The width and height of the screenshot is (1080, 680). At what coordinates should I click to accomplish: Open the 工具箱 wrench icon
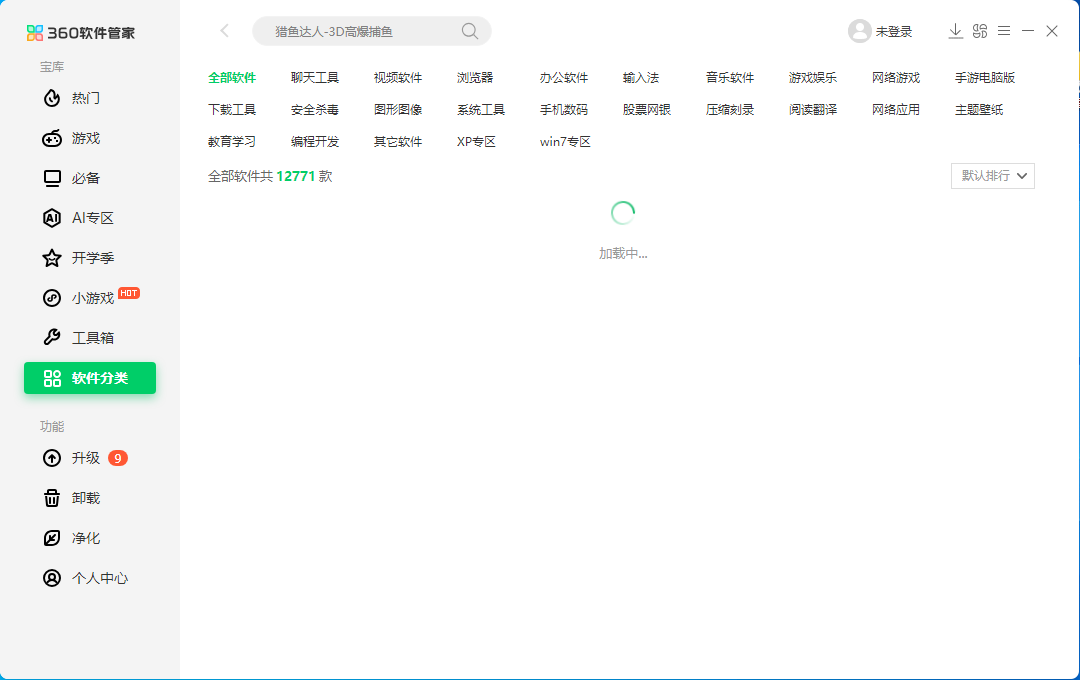tap(52, 338)
